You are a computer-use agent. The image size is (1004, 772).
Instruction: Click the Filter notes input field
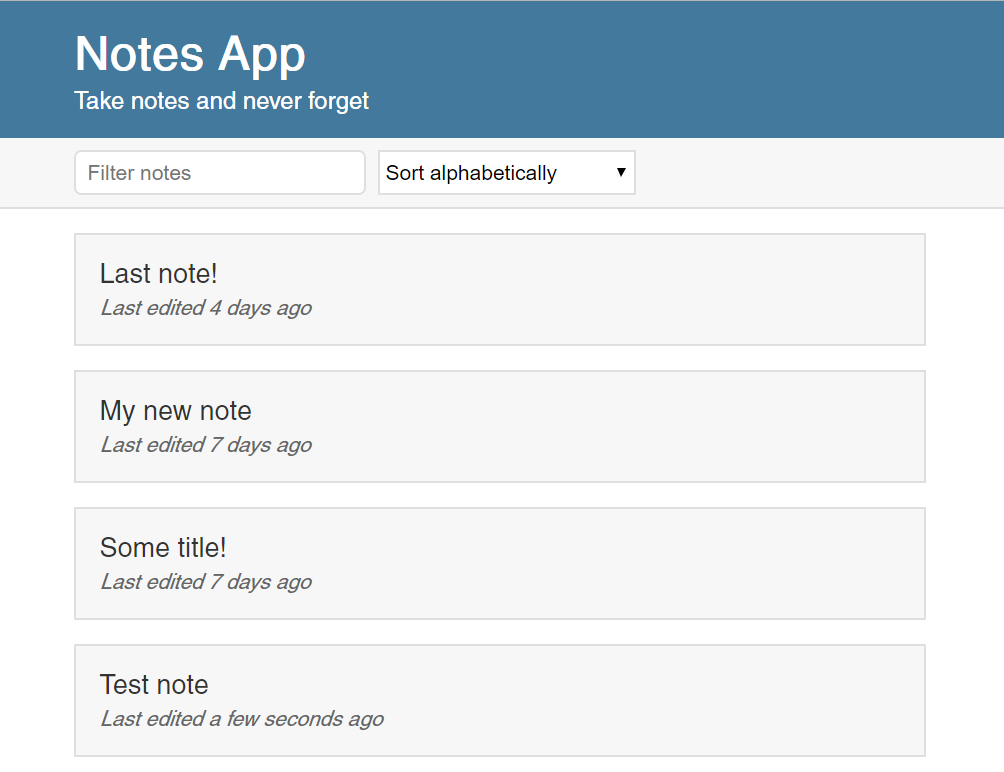[x=220, y=173]
